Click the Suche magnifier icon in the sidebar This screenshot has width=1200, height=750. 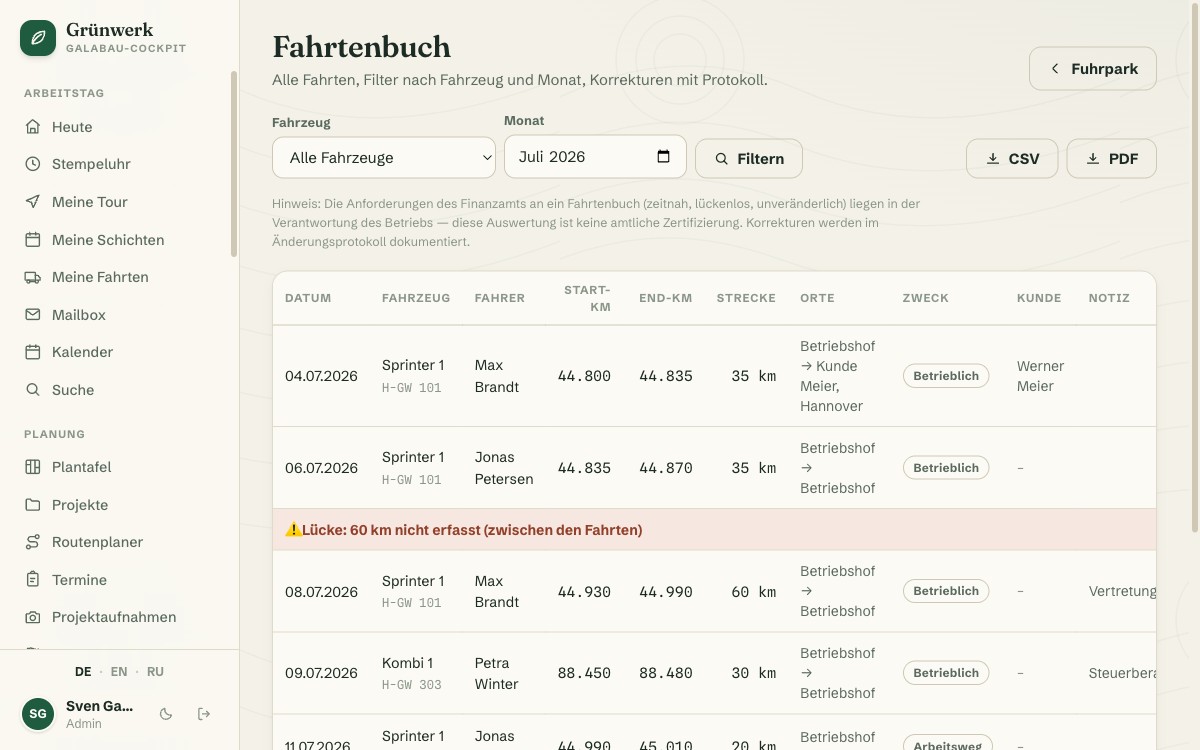[33, 390]
